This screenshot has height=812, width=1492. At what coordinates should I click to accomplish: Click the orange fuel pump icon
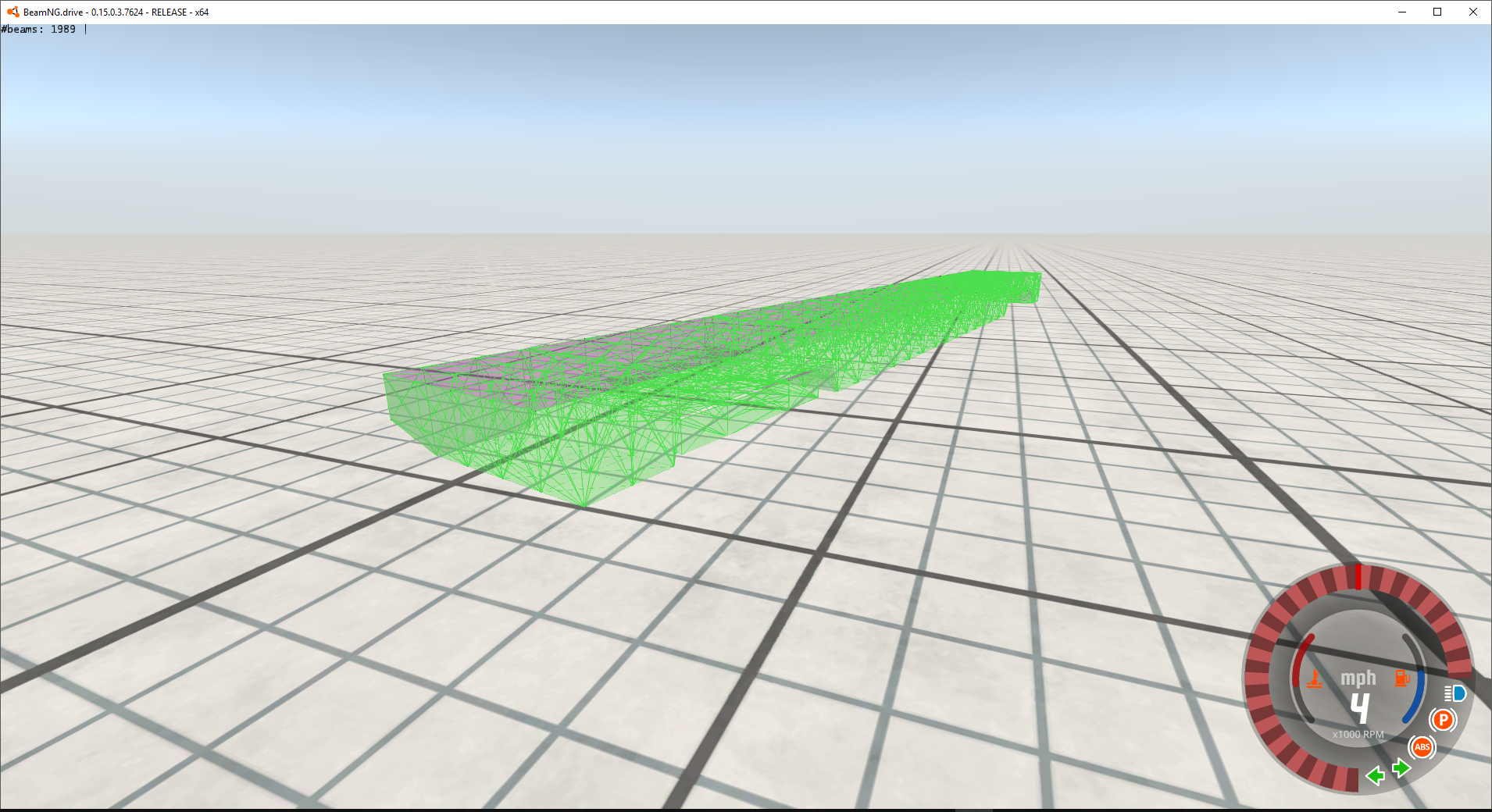tap(1402, 677)
